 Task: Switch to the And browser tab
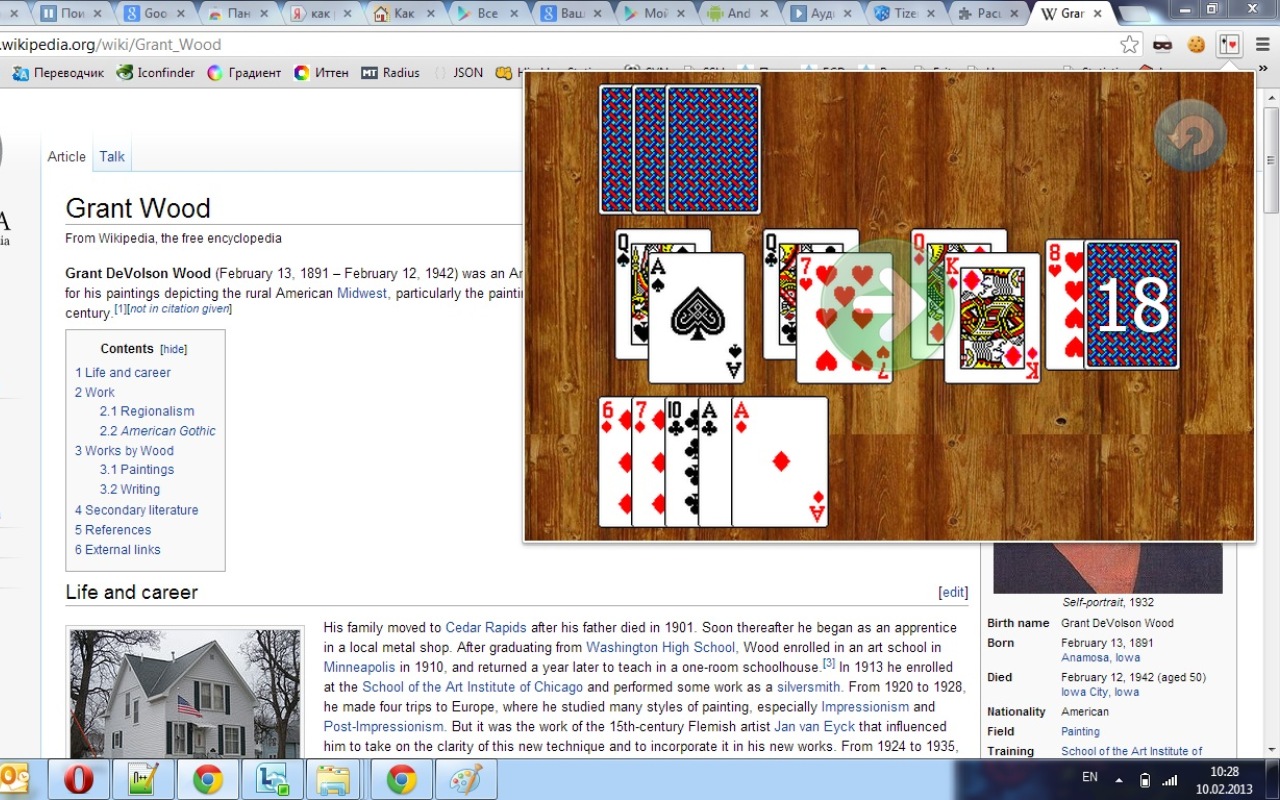(x=737, y=13)
